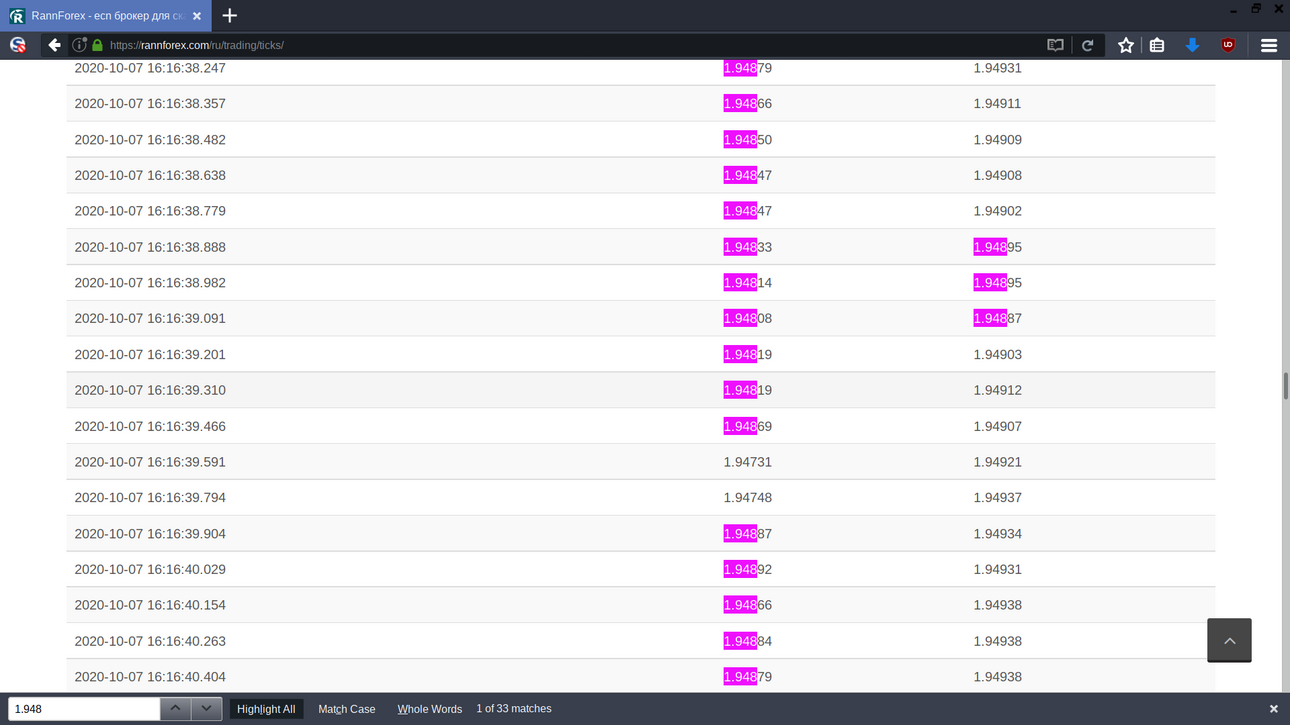Click the page vertical scrollbar thumb
The width and height of the screenshot is (1290, 725).
[1285, 386]
